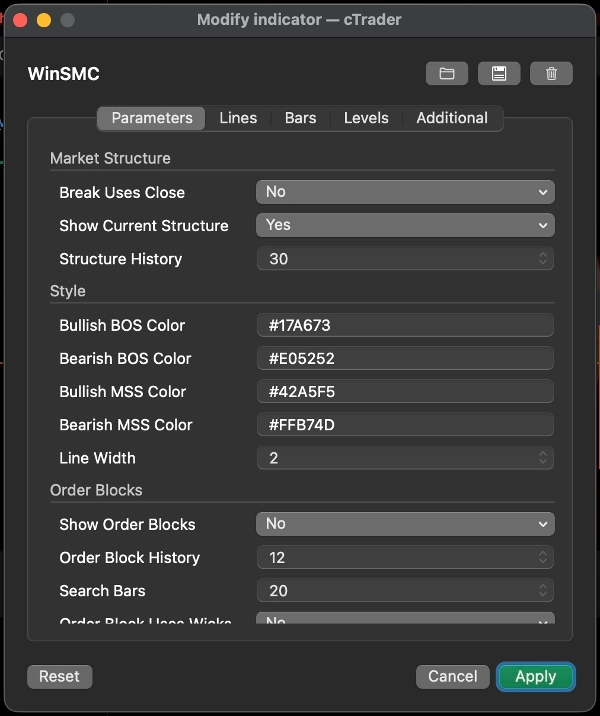The image size is (600, 716).
Task: Click the WinSMC indicator title
Action: click(63, 74)
